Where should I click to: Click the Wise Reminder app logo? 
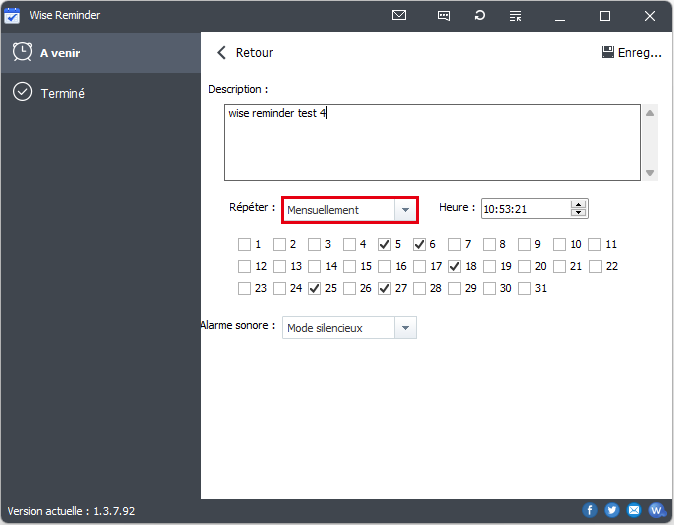click(12, 15)
